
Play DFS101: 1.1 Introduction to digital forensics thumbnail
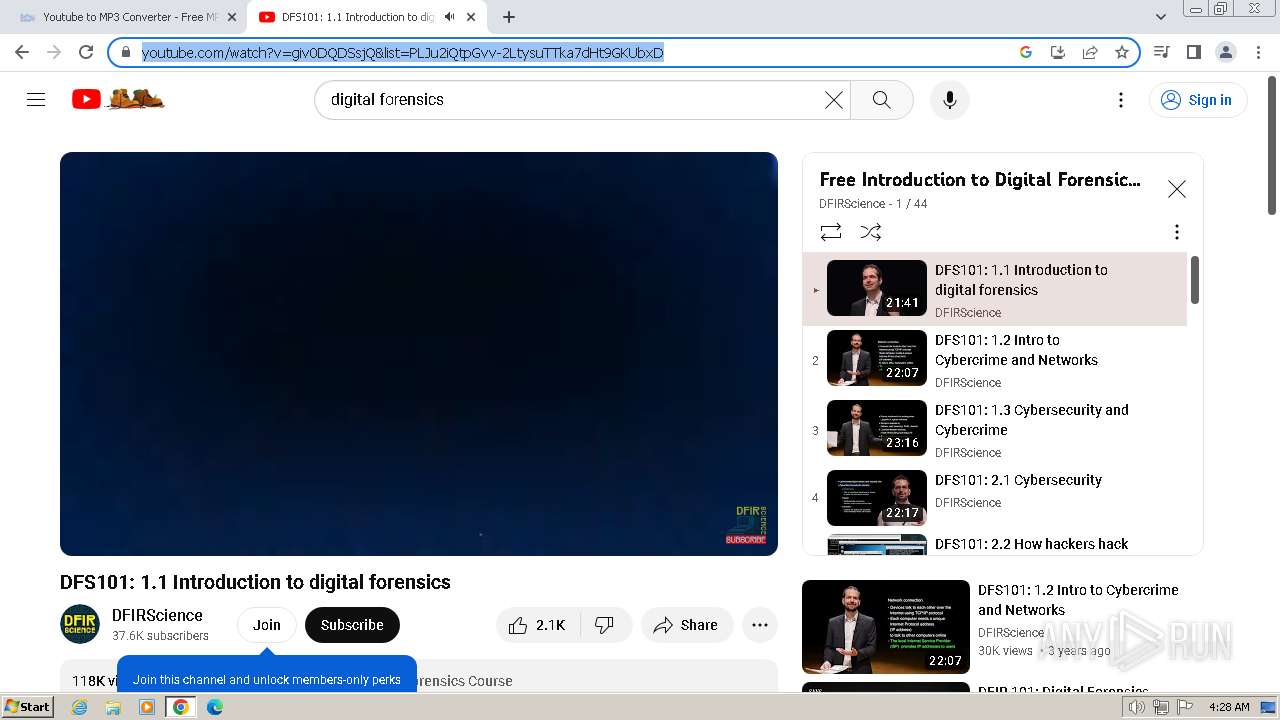pos(877,288)
